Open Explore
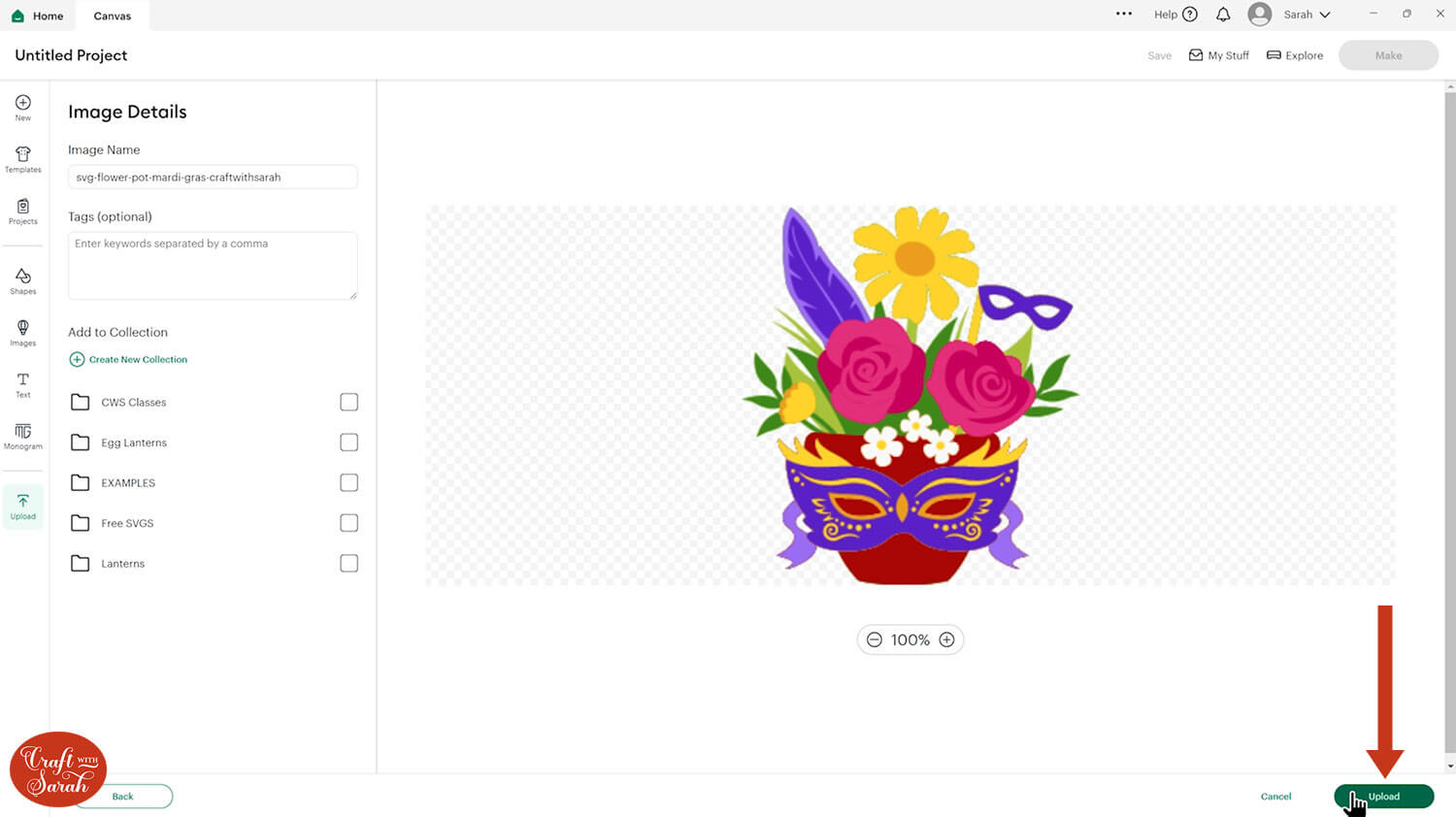This screenshot has width=1456, height=817. (1295, 55)
